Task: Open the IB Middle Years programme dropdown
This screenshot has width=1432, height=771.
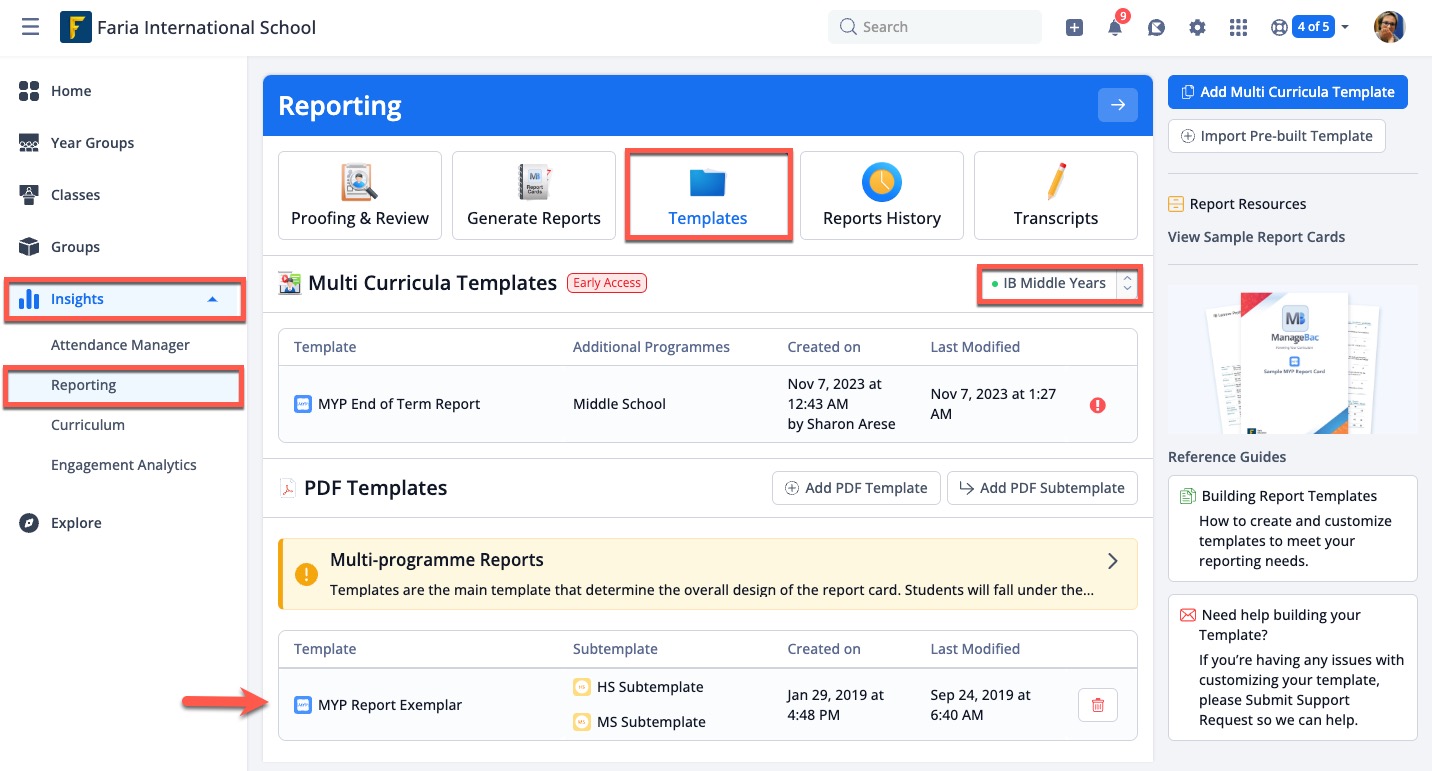Action: tap(1058, 284)
